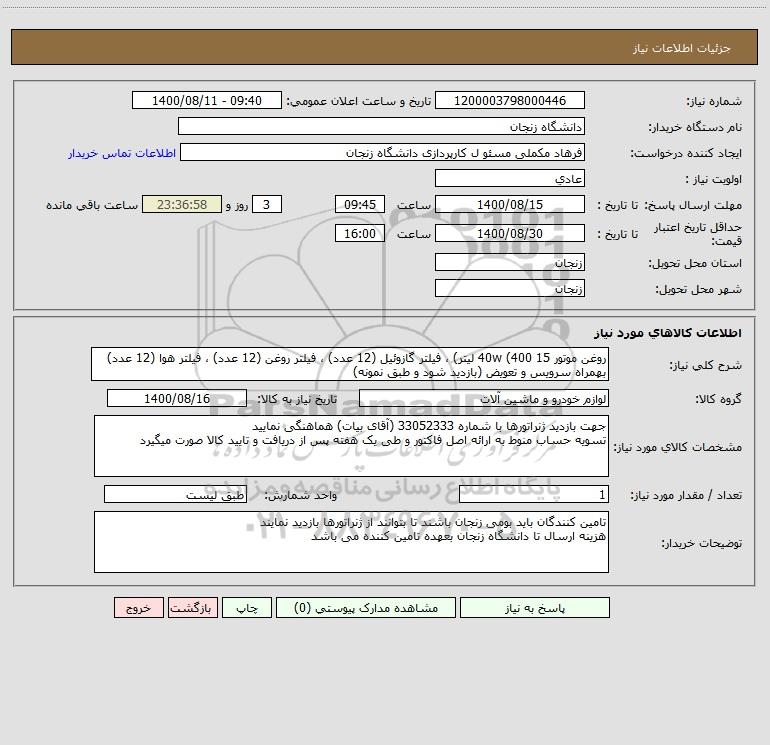Click the goods group field 'لوازم خودرو و ماشین آلات'
The width and height of the screenshot is (770, 745).
[484, 398]
